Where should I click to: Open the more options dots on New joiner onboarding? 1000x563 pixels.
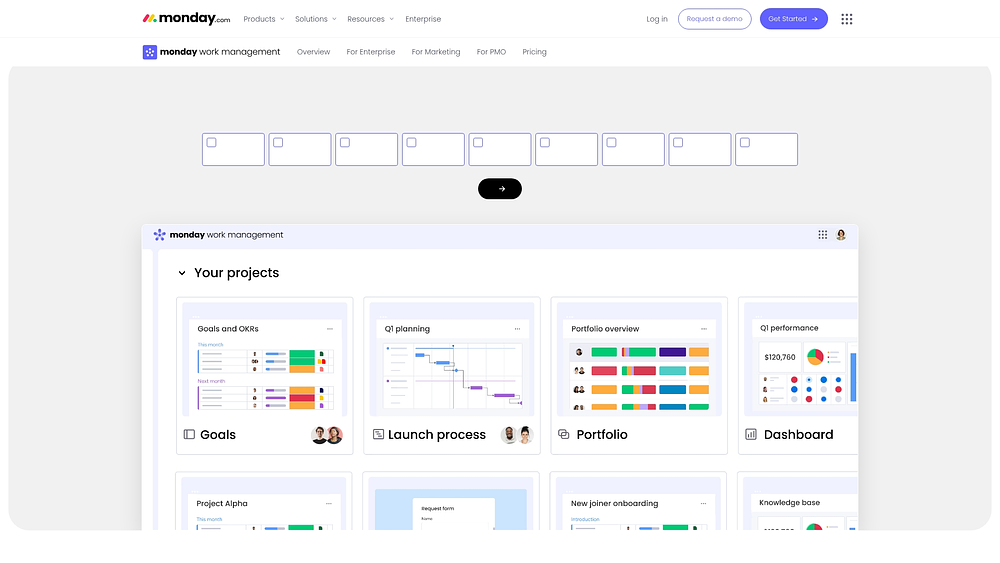[703, 504]
